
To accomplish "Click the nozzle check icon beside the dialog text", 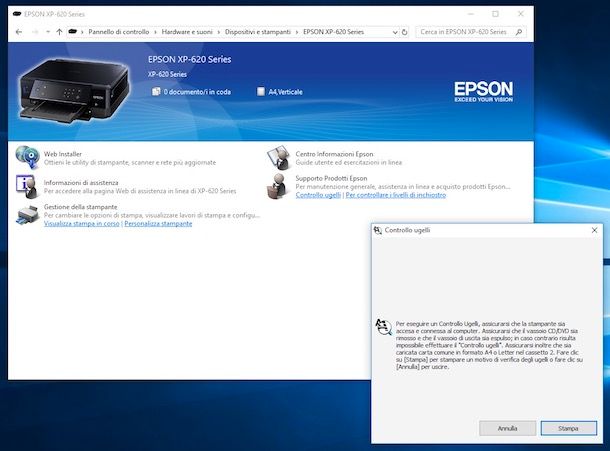I will [383, 327].
